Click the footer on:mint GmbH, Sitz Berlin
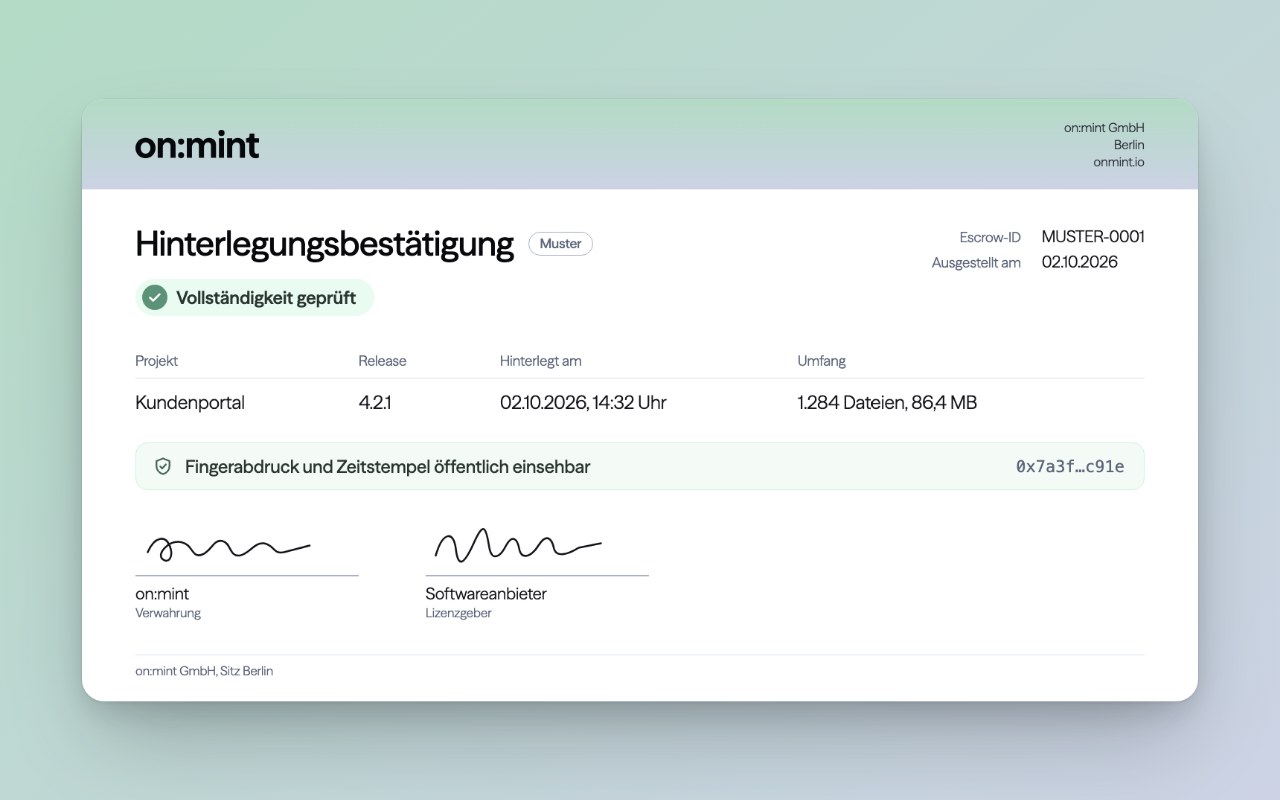This screenshot has height=800, width=1280. [204, 671]
